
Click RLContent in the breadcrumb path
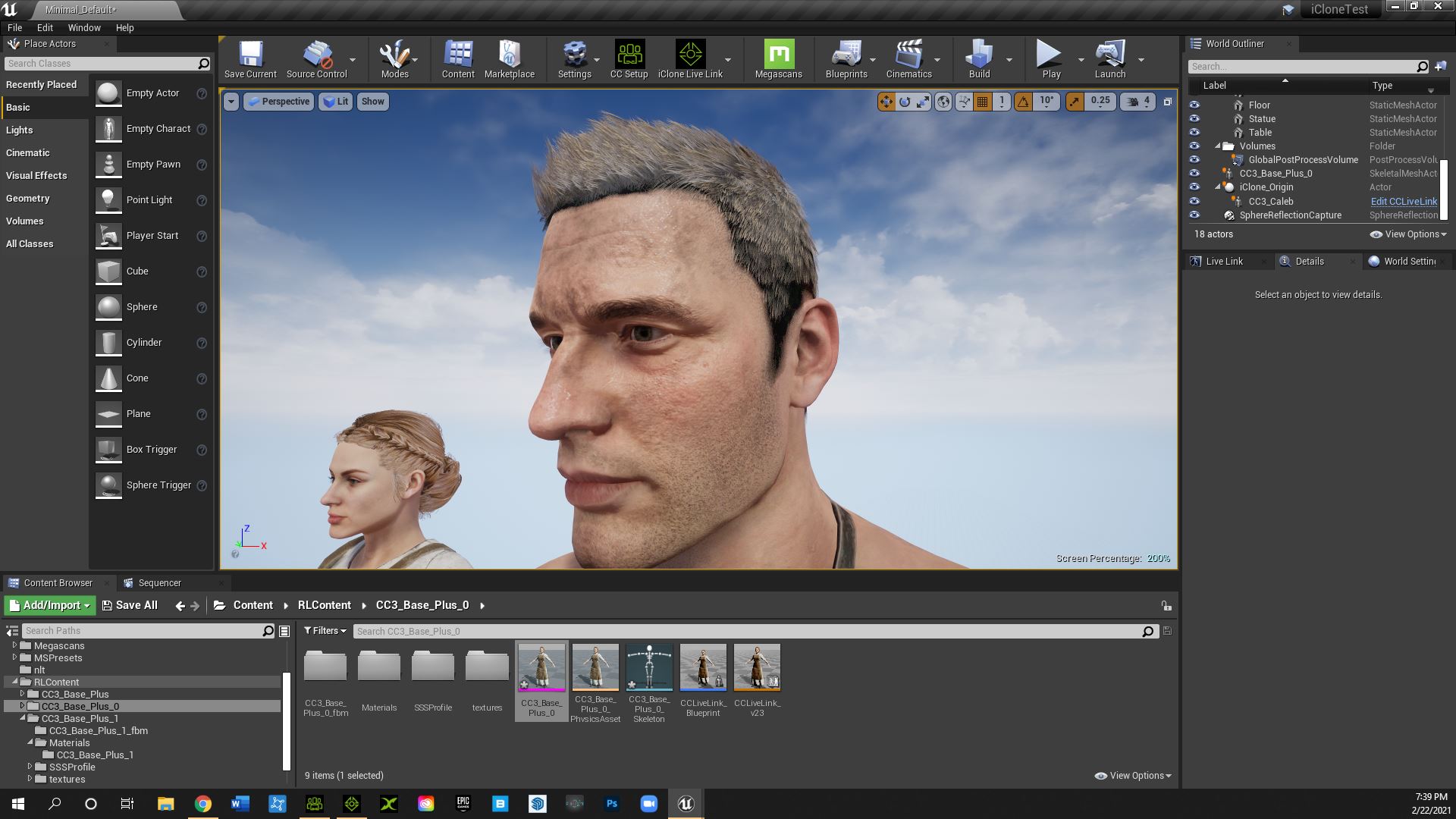[x=324, y=605]
